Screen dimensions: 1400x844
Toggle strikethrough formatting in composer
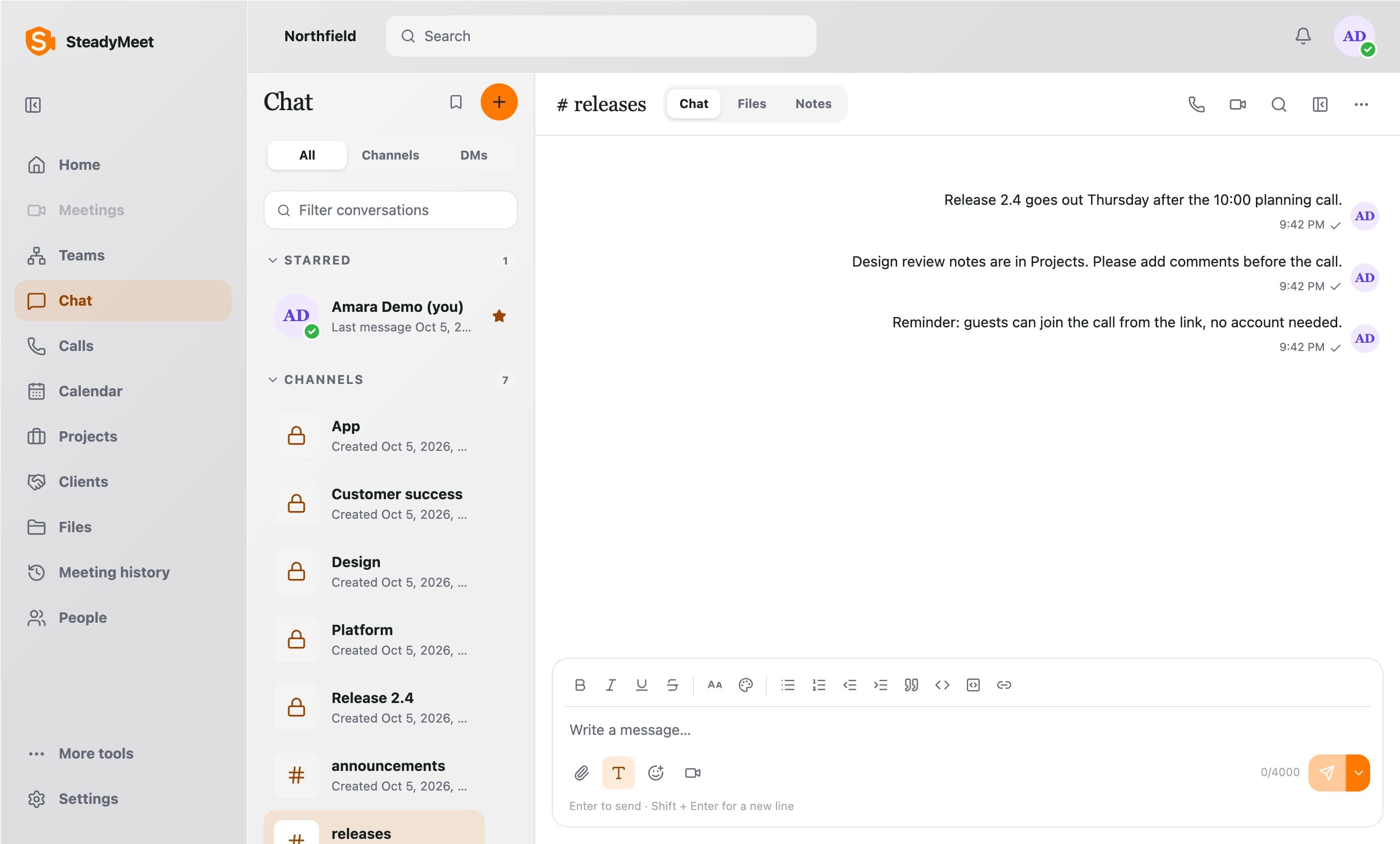[672, 685]
